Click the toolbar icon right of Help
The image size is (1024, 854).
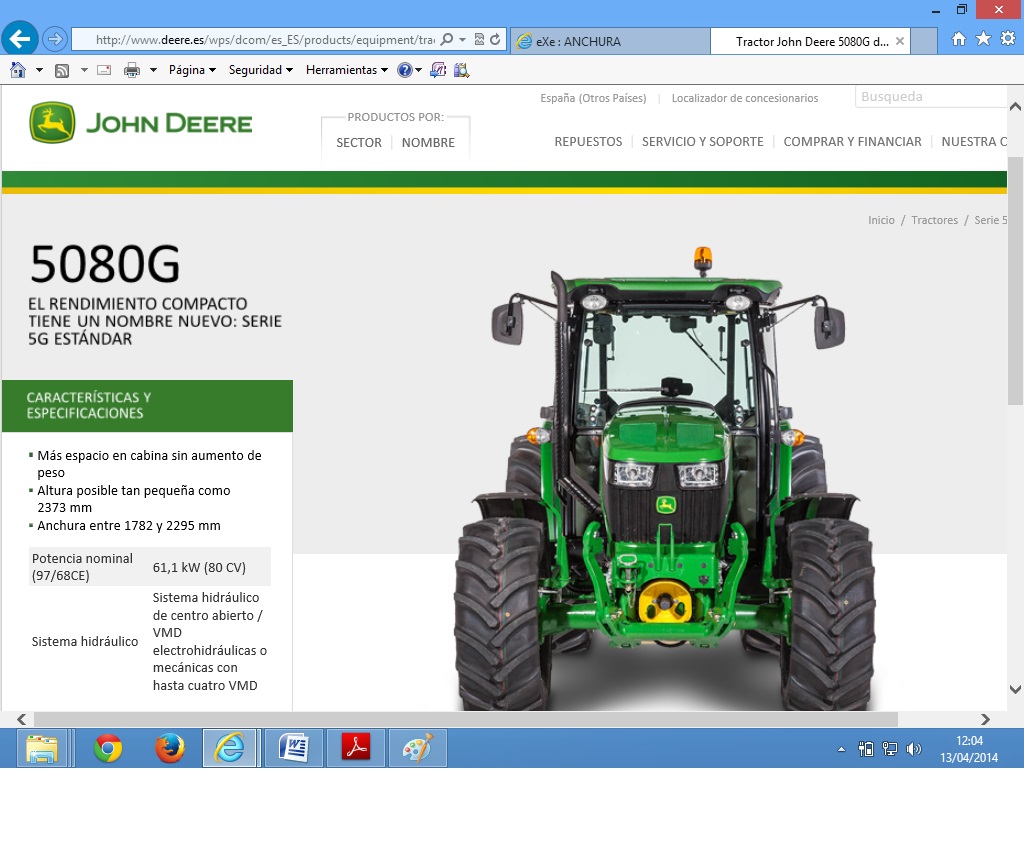[438, 70]
